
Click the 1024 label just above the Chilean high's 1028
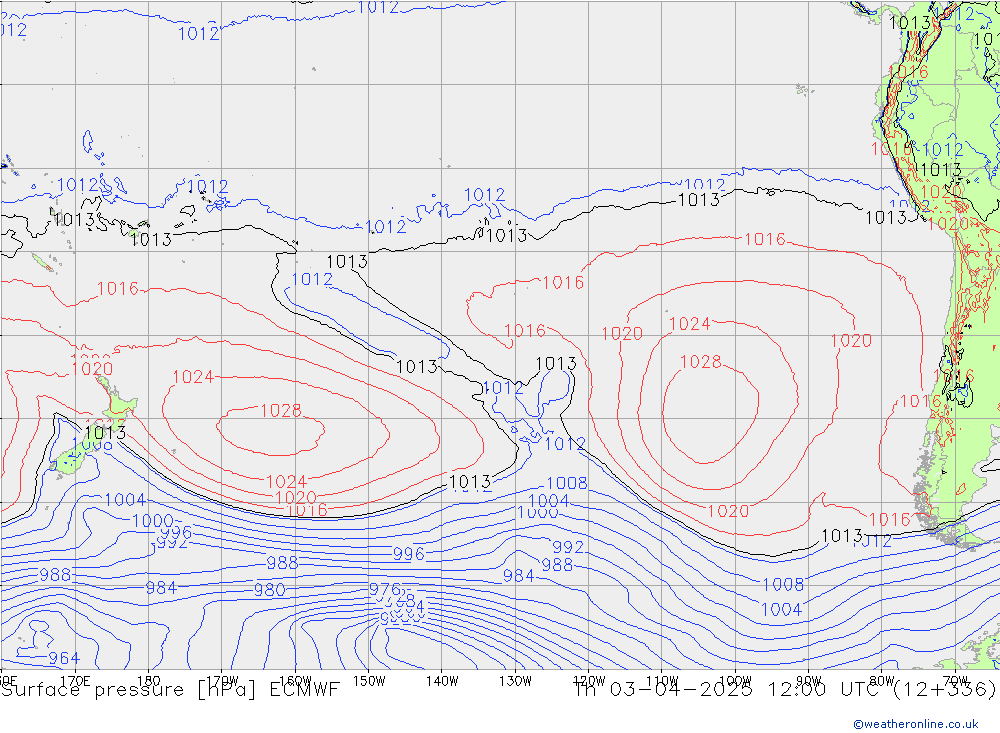[x=689, y=324]
